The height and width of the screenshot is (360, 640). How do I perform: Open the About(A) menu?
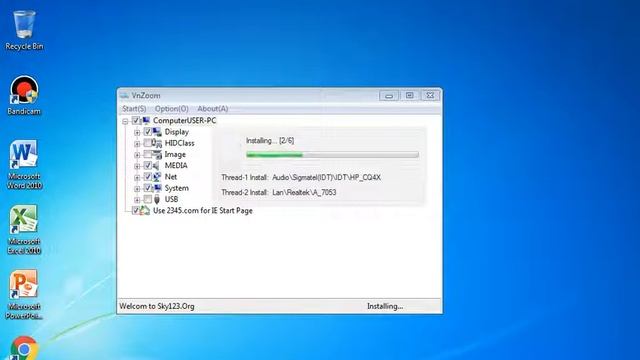[213, 109]
